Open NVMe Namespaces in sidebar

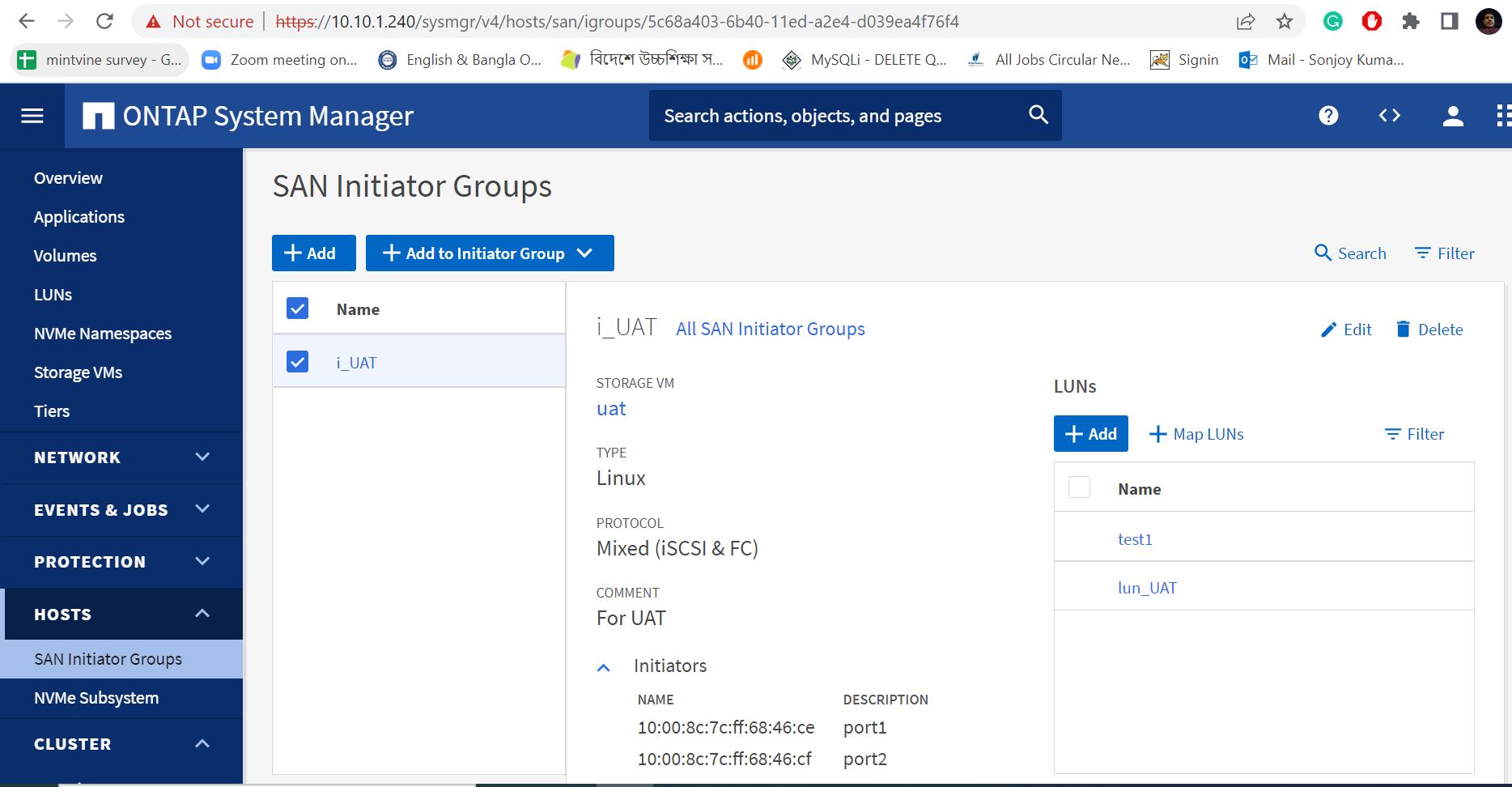103,334
